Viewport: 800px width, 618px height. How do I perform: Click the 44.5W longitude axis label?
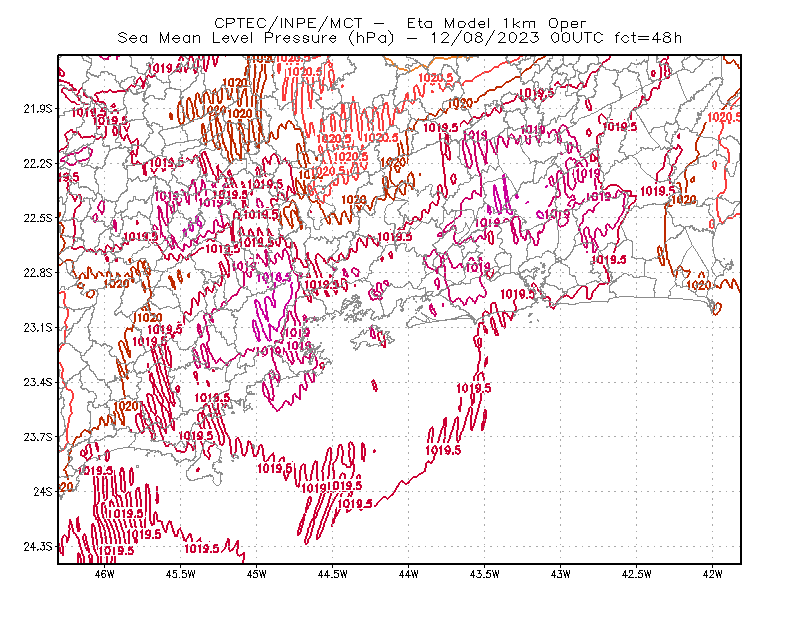(x=333, y=574)
